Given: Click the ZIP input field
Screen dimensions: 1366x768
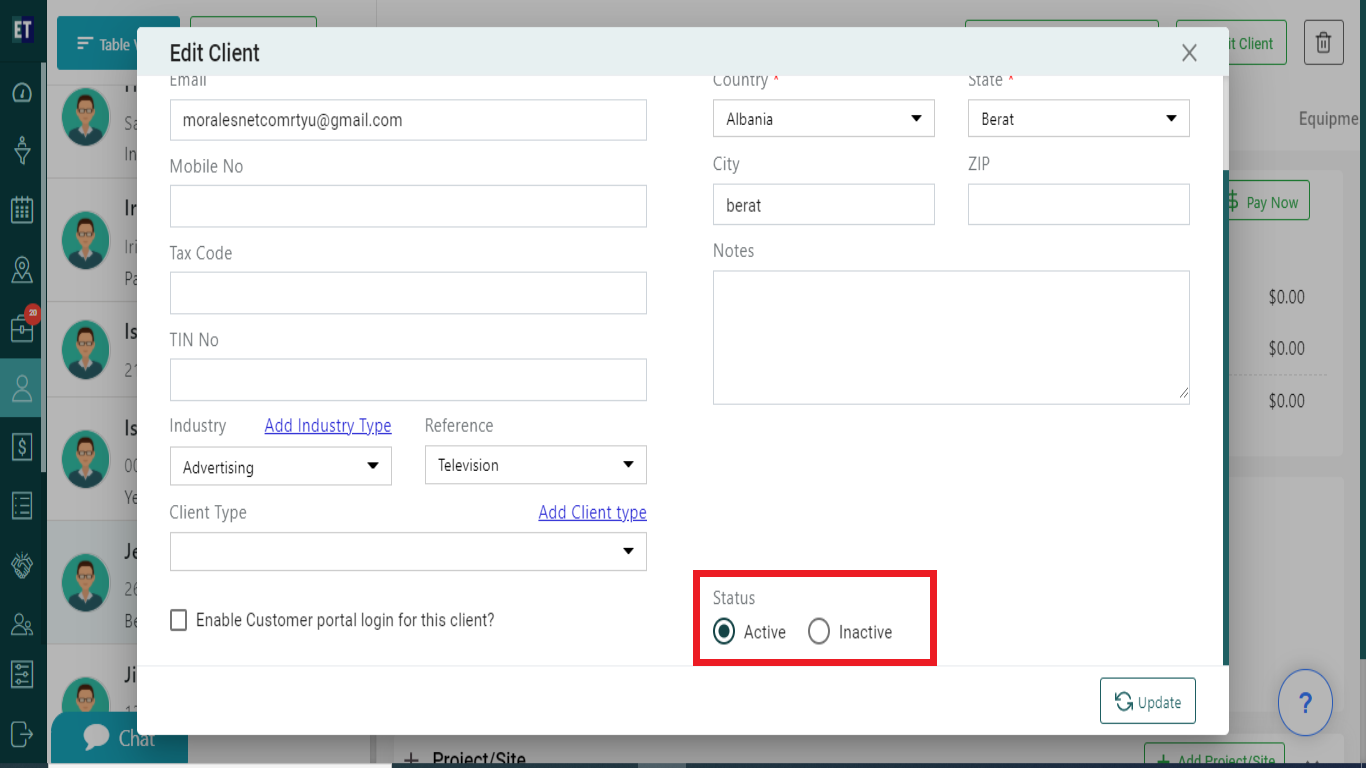Looking at the screenshot, I should (x=1079, y=204).
